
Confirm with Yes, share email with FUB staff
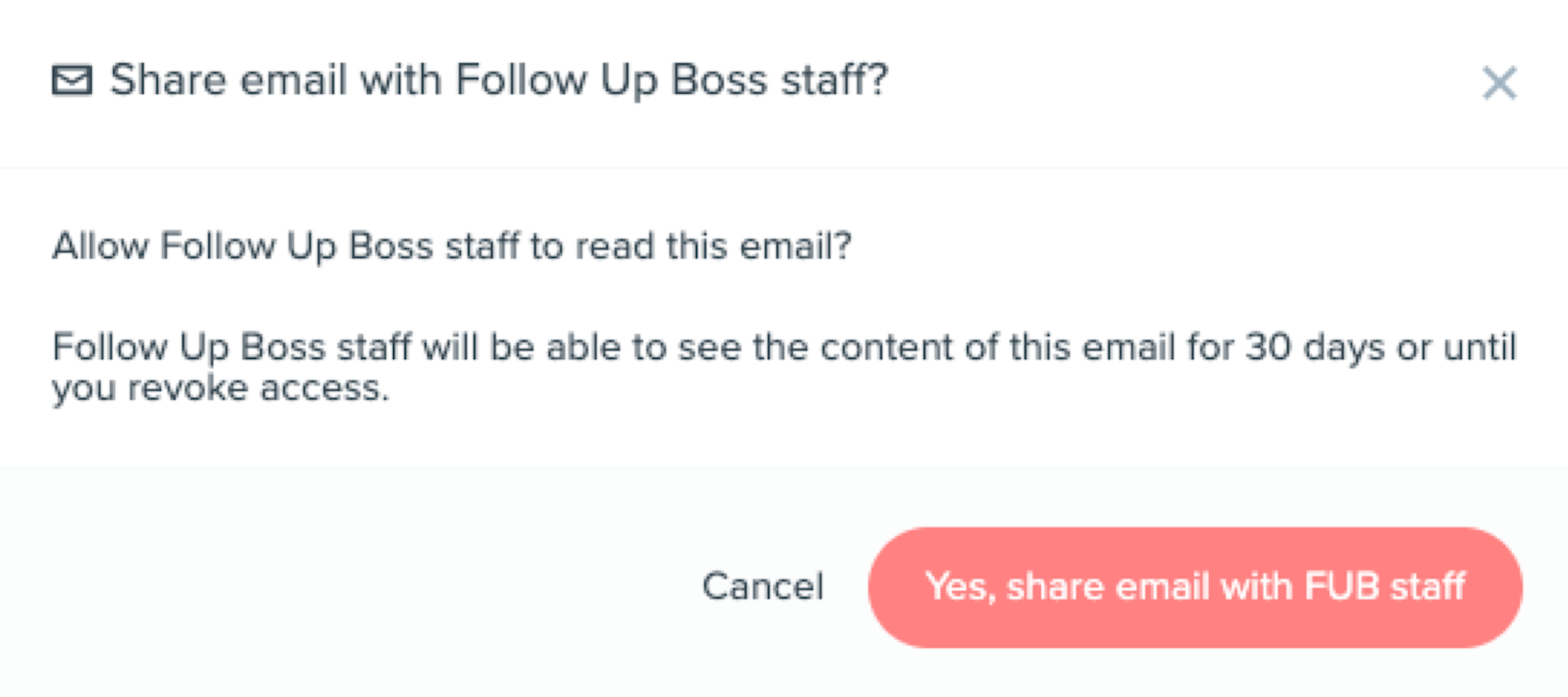[x=1195, y=588]
